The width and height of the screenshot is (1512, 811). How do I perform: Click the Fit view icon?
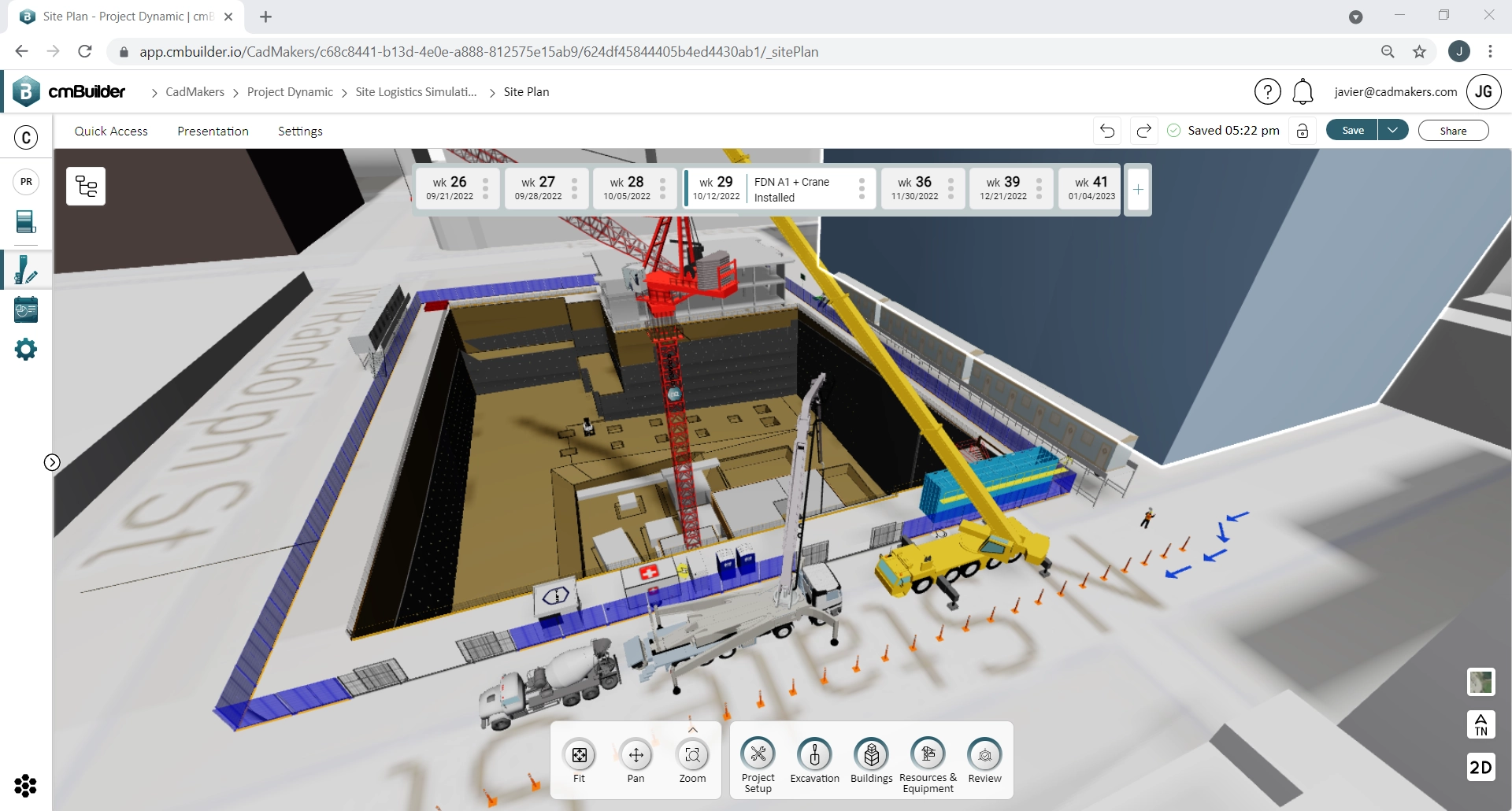point(580,756)
